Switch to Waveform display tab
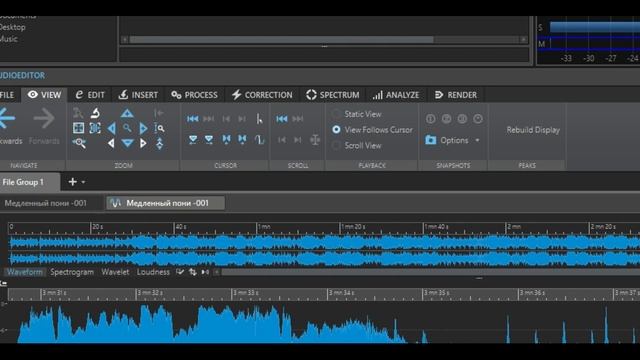 24,272
